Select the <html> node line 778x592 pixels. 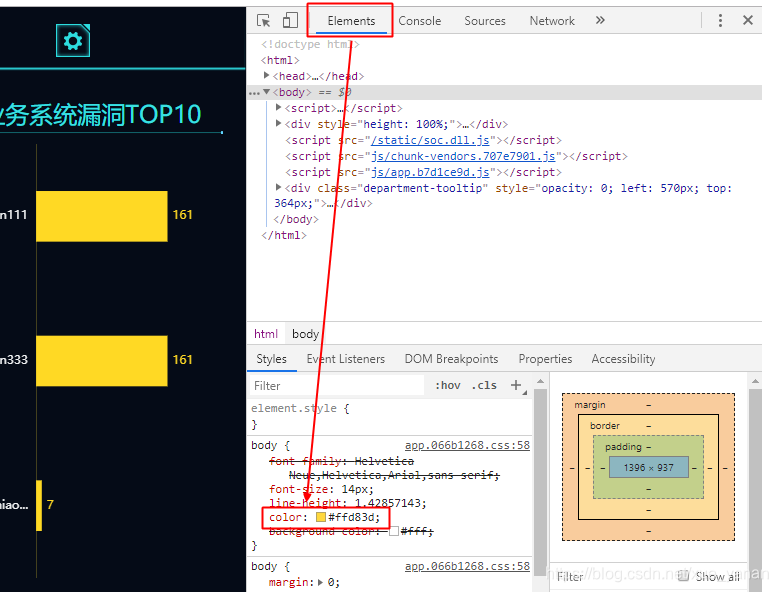point(280,60)
